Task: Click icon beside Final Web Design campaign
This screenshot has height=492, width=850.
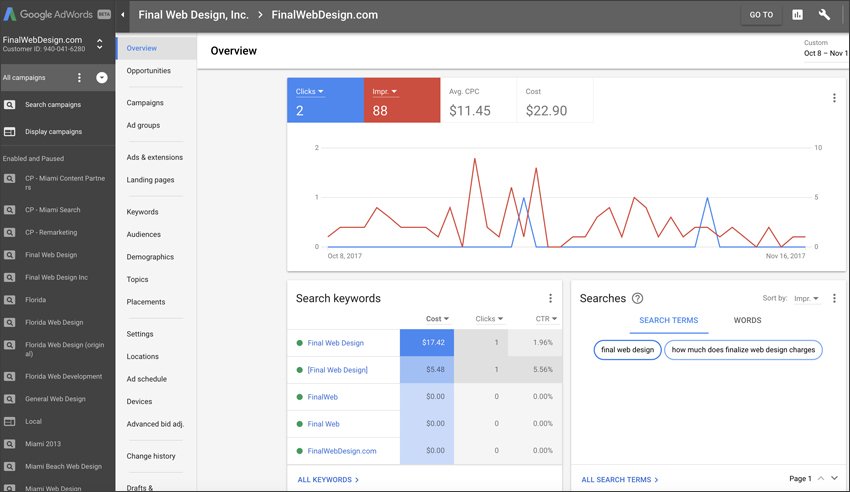Action: pos(9,255)
